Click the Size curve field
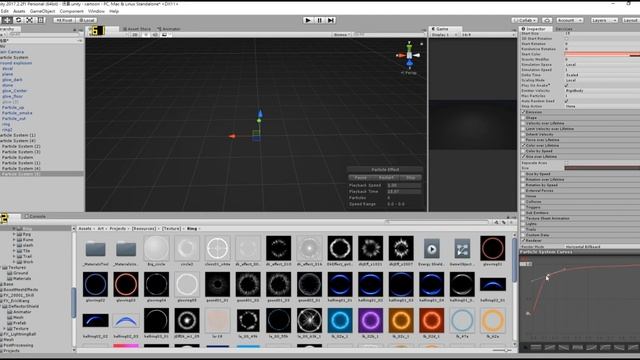 coord(602,168)
